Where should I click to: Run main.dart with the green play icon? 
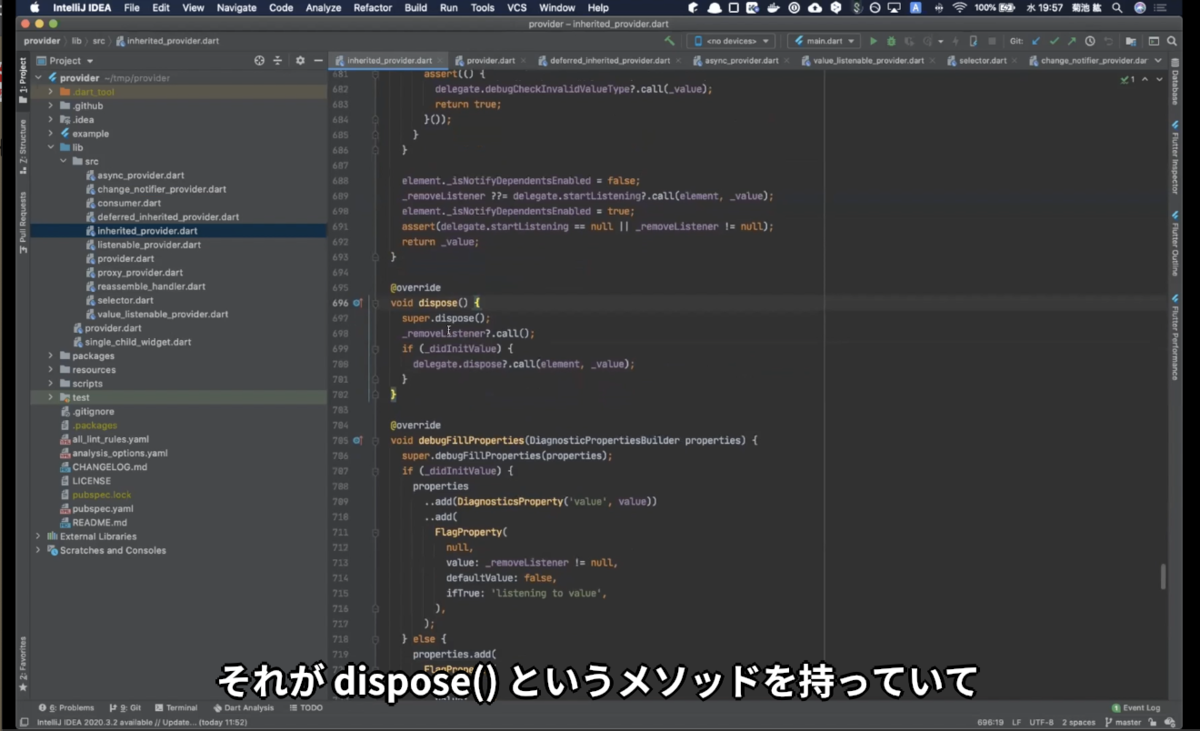pos(873,41)
